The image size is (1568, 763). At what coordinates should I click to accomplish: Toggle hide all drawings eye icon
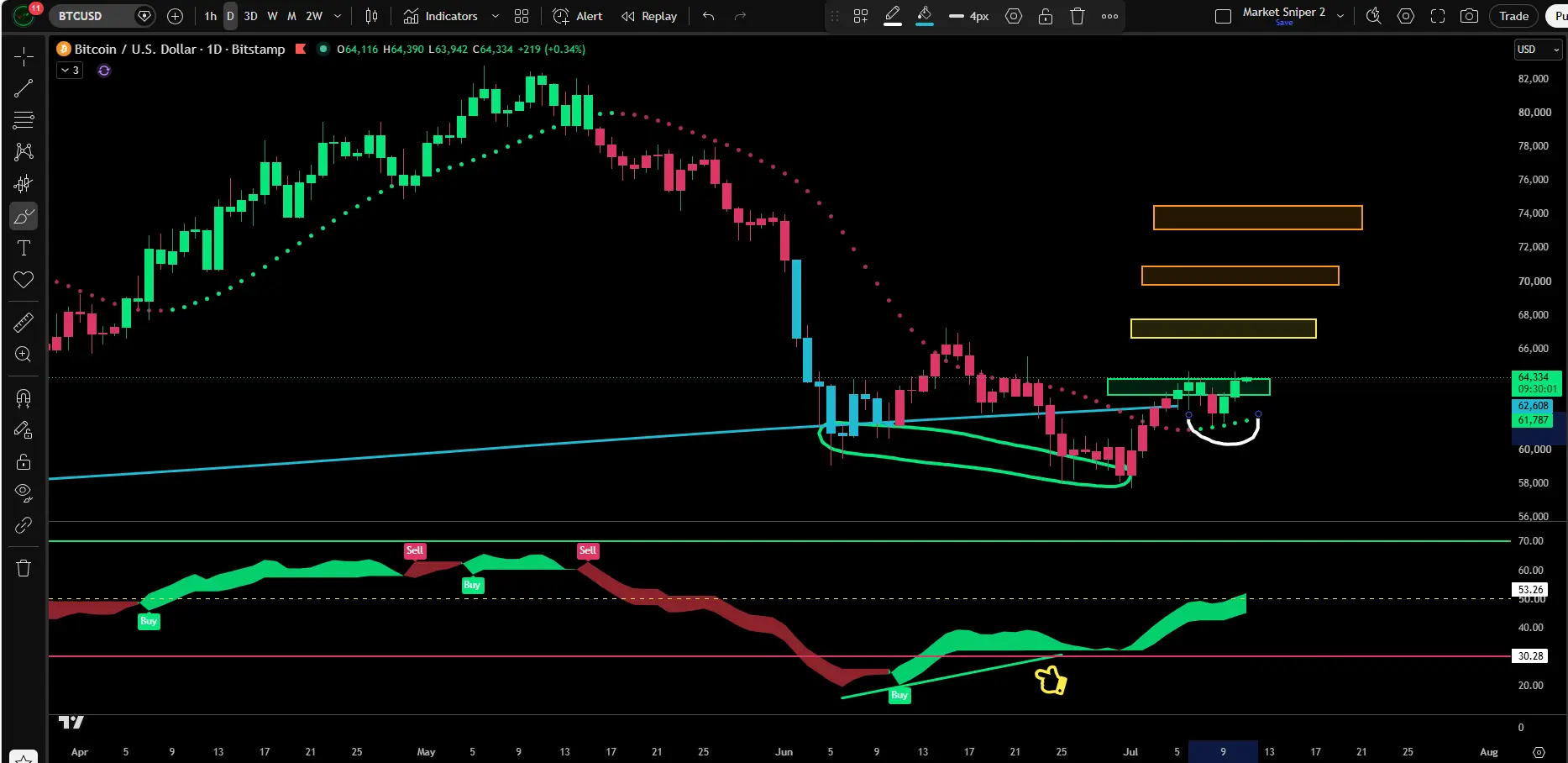pos(24,492)
